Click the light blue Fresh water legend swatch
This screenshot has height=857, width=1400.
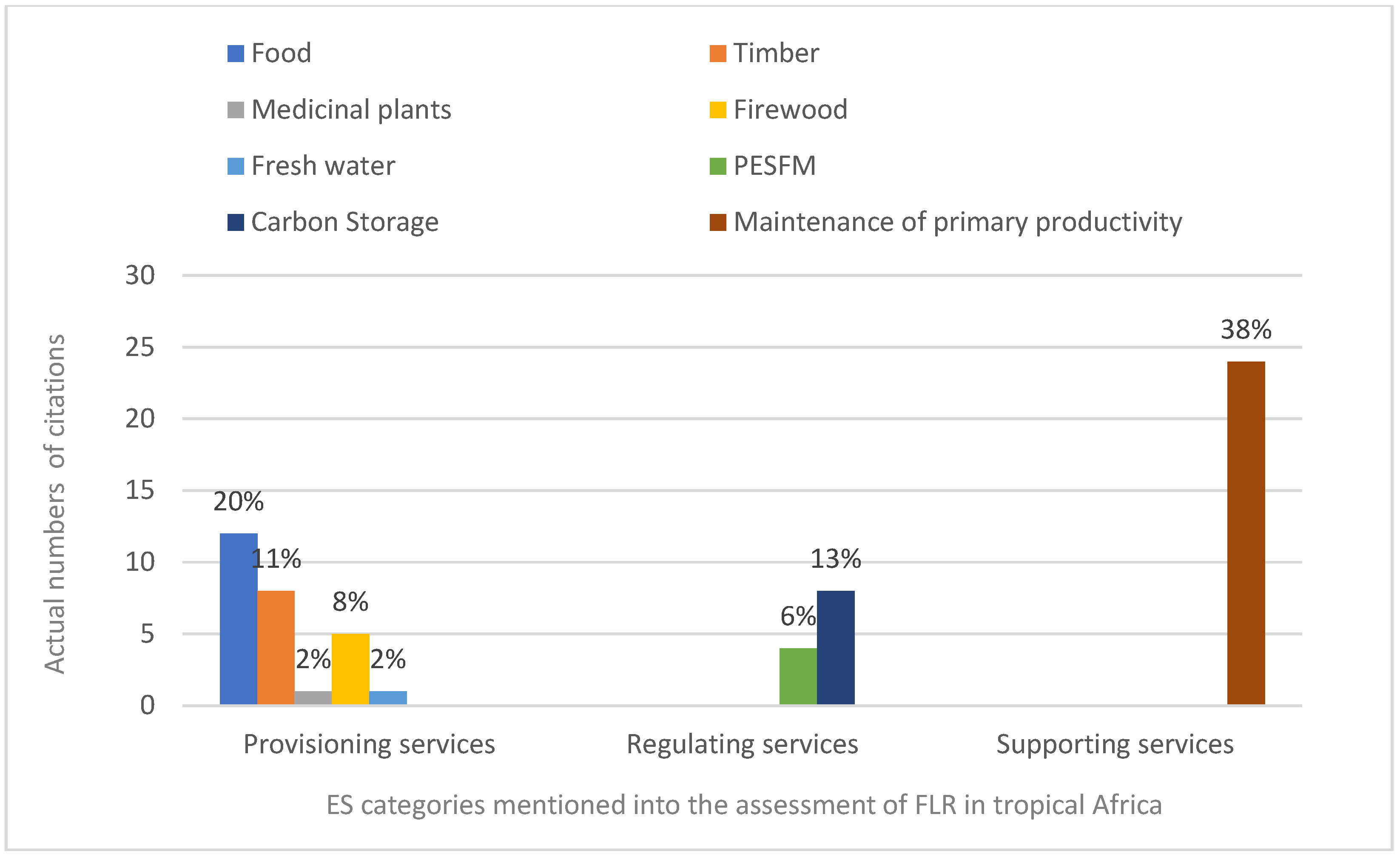click(236, 166)
